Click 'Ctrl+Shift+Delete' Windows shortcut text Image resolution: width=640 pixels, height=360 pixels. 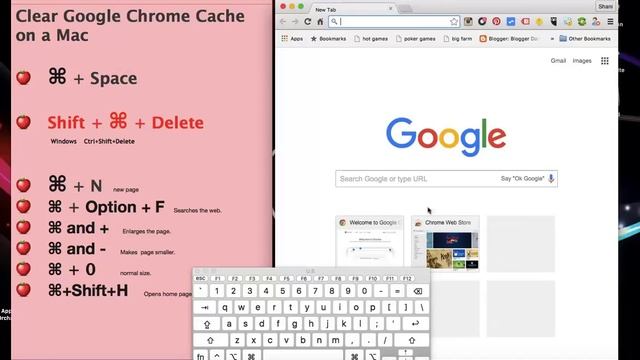click(109, 142)
